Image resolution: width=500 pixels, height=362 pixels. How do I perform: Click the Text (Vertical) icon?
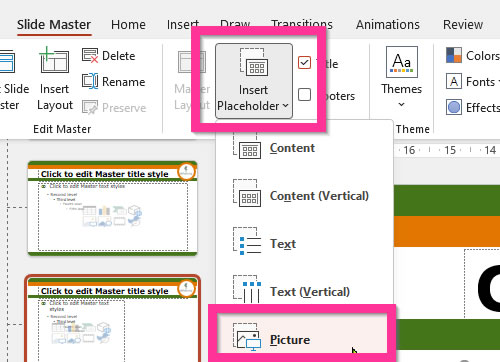tap(247, 289)
